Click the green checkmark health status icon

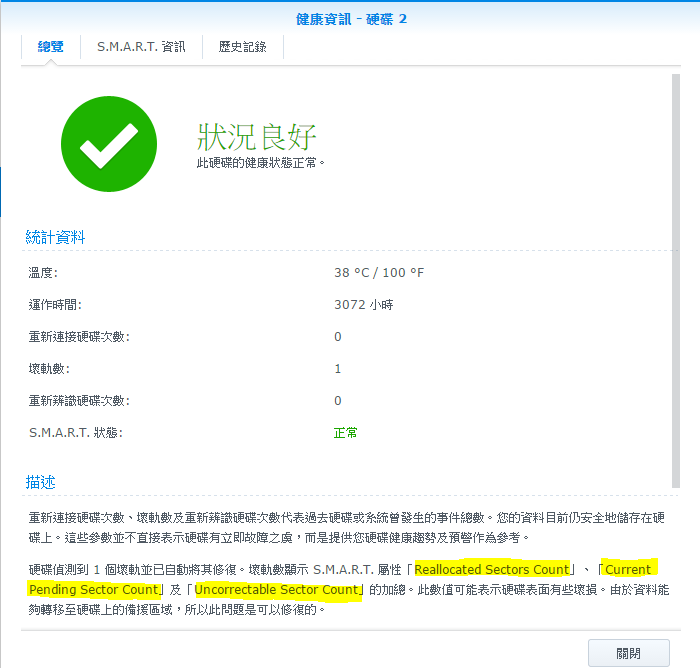pos(109,144)
